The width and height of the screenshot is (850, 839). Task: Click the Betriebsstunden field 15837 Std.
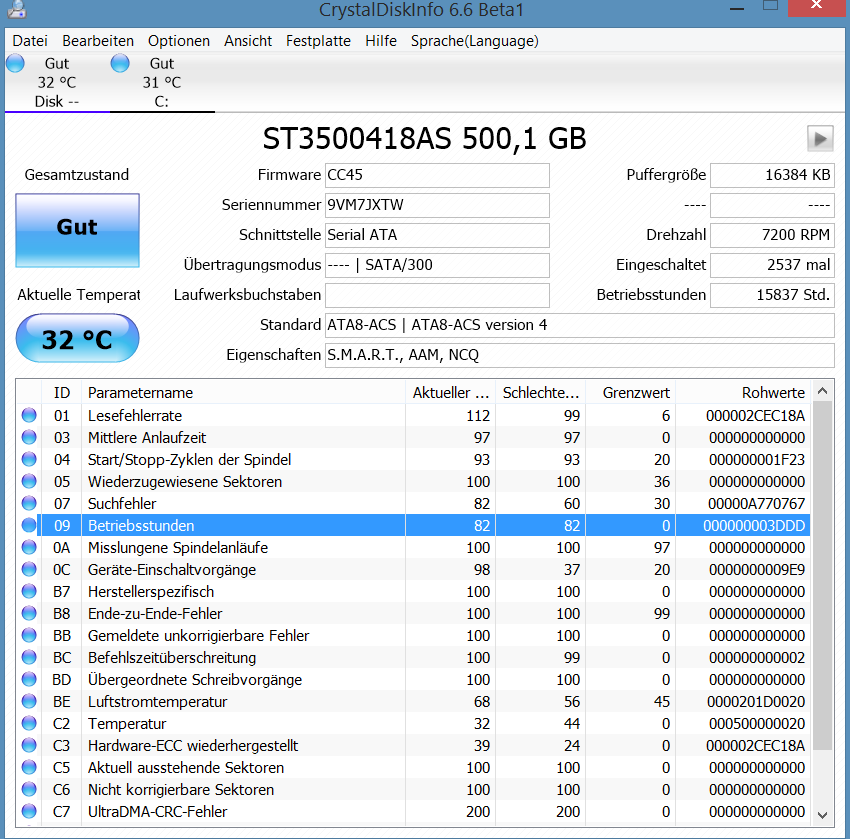(772, 295)
